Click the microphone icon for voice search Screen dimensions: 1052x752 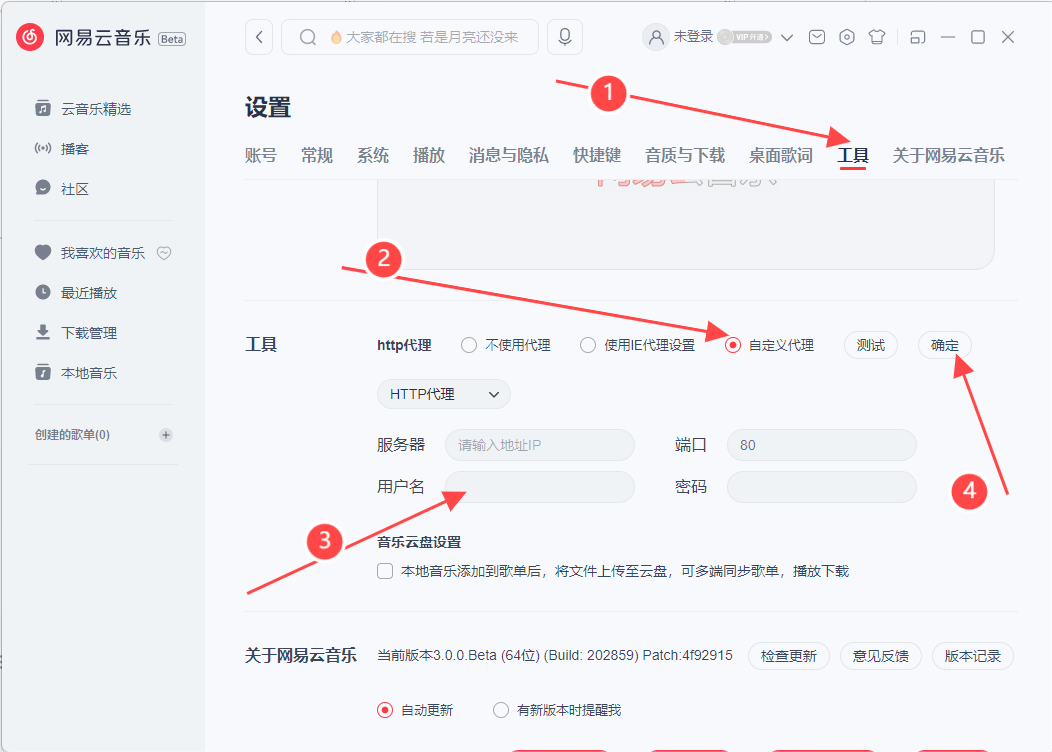point(564,36)
